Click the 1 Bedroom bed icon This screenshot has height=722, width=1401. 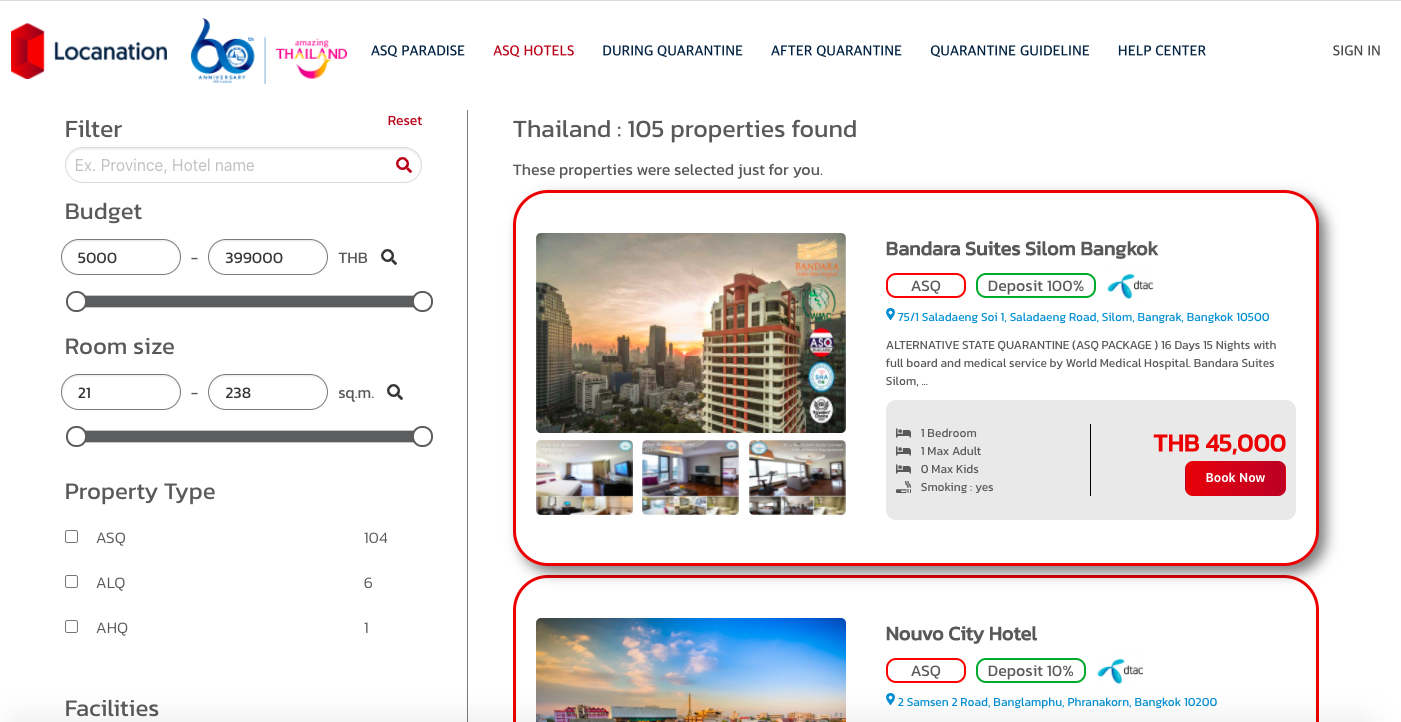(904, 433)
